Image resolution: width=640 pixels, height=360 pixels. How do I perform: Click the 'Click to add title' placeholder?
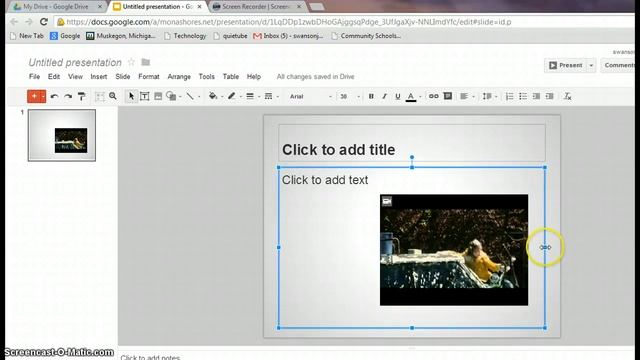click(412, 143)
